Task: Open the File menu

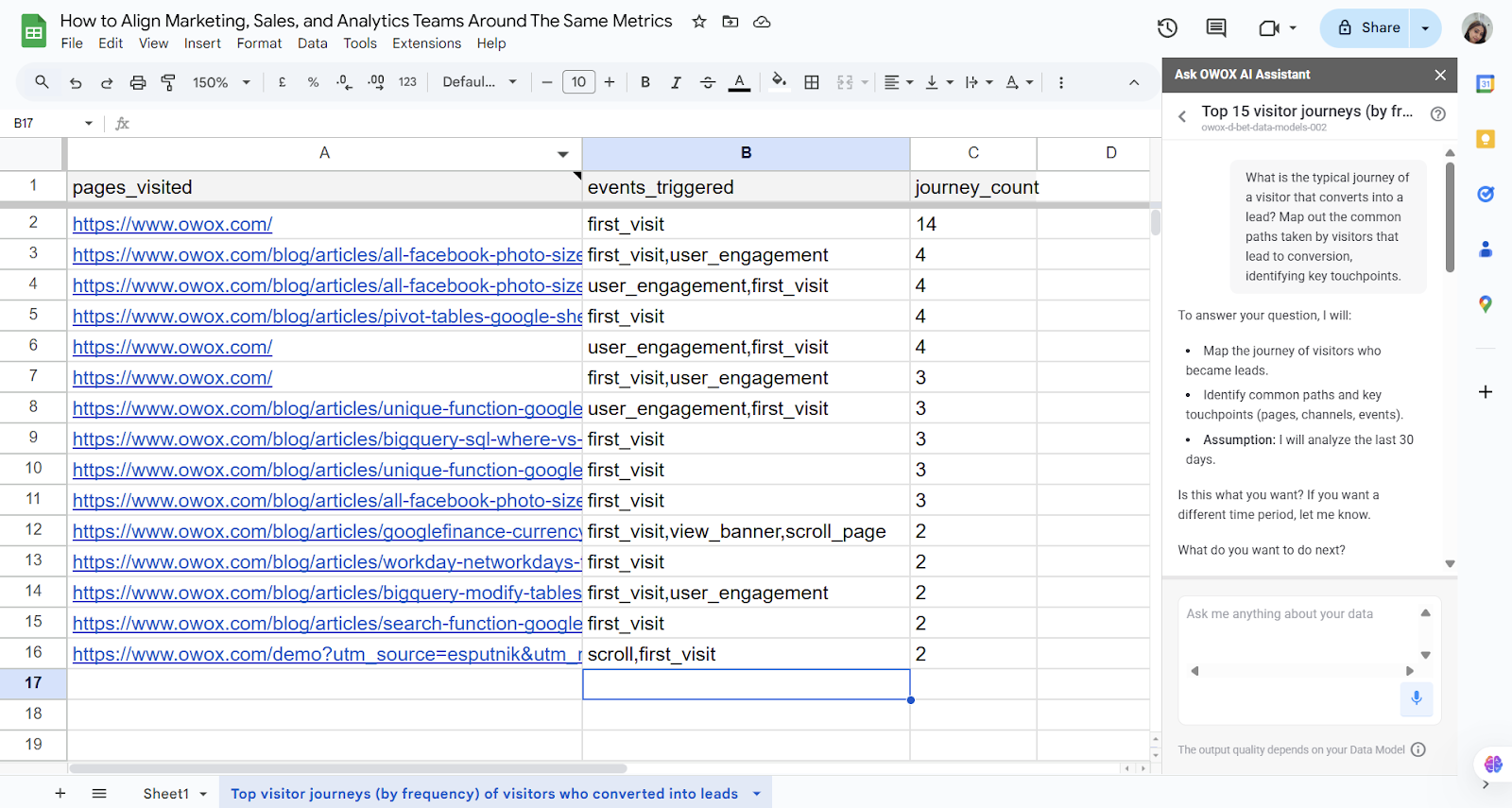Action: click(72, 43)
